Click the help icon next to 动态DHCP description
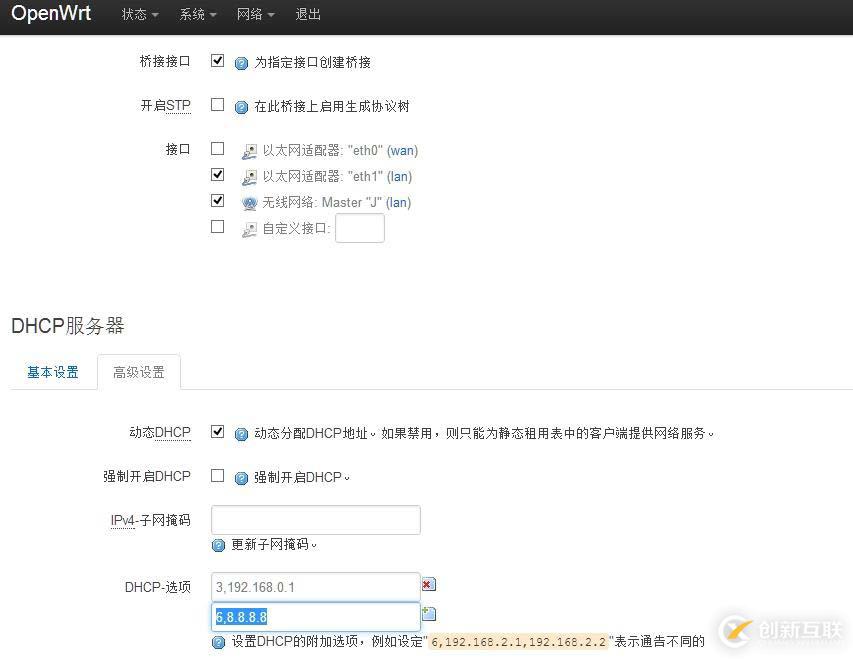This screenshot has width=853, height=660. pos(241,433)
